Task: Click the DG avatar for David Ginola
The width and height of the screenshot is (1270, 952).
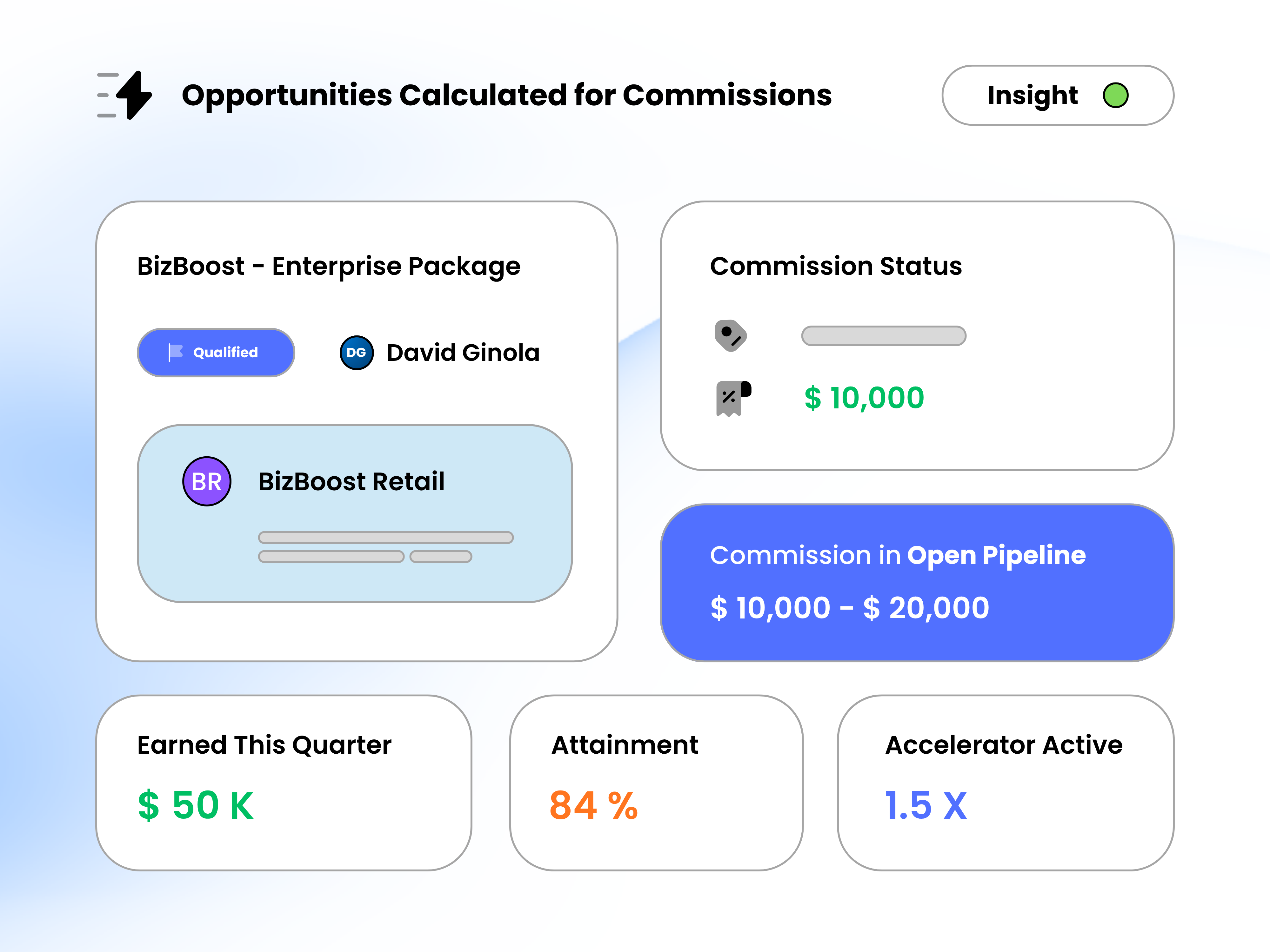Action: coord(357,352)
